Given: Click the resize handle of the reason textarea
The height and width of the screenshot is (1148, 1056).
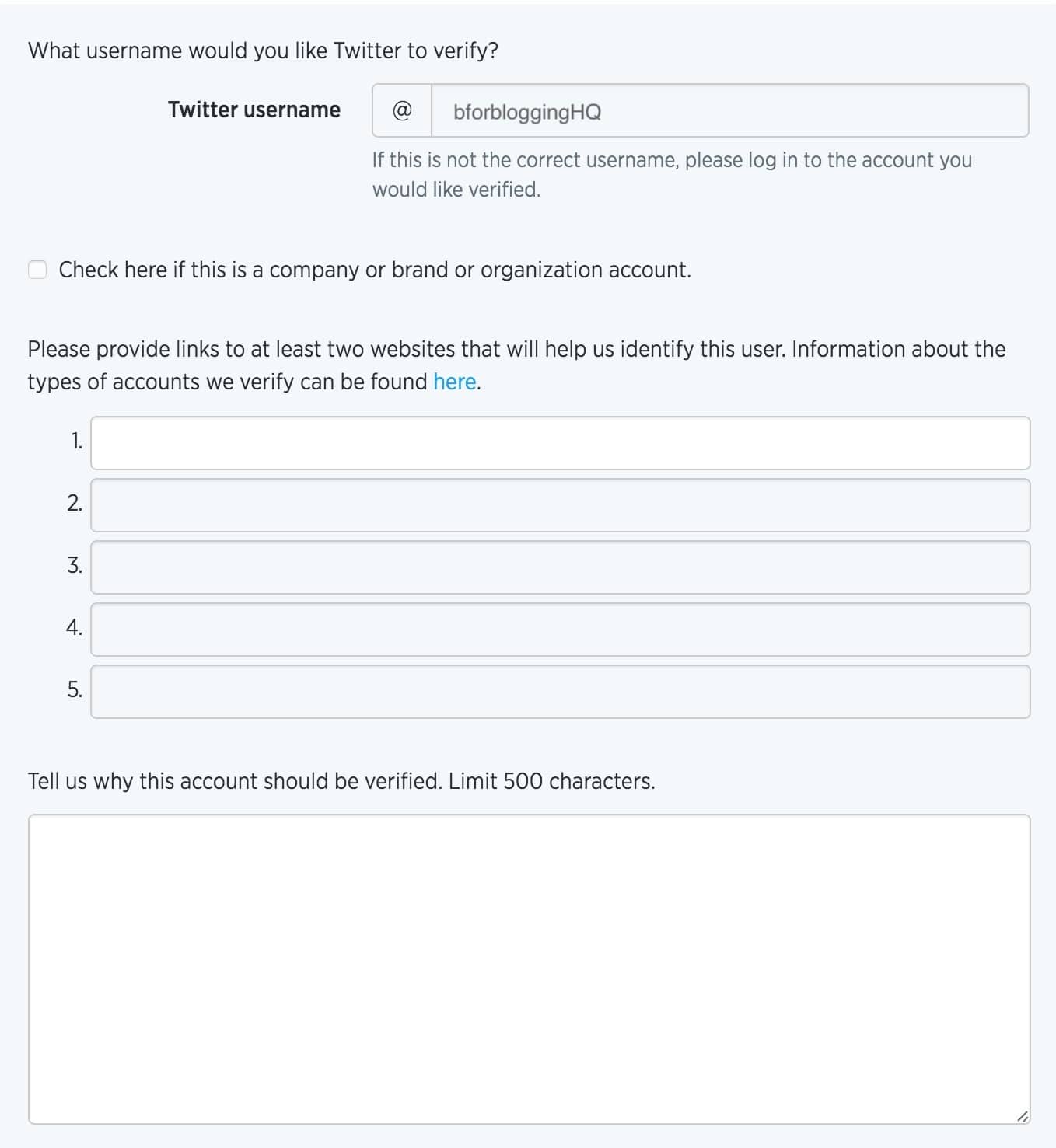Looking at the screenshot, I should pos(1023,1118).
